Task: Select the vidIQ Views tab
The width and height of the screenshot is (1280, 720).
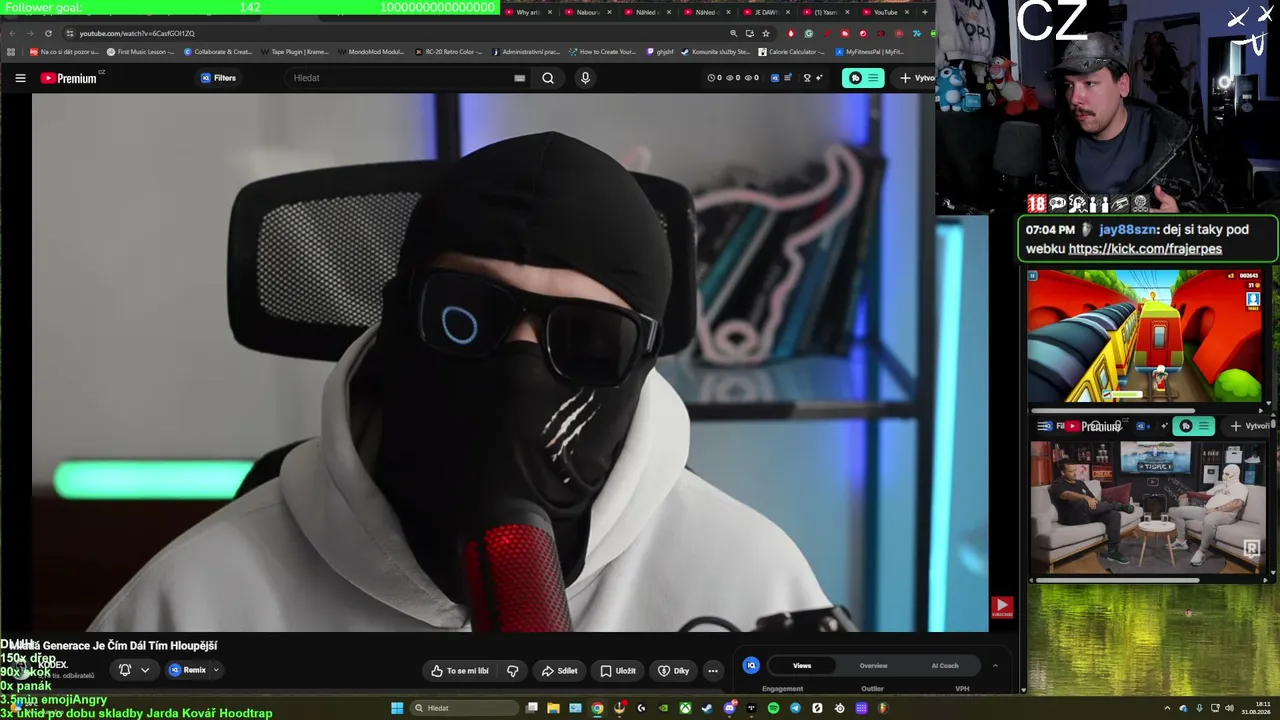Action: coord(802,665)
